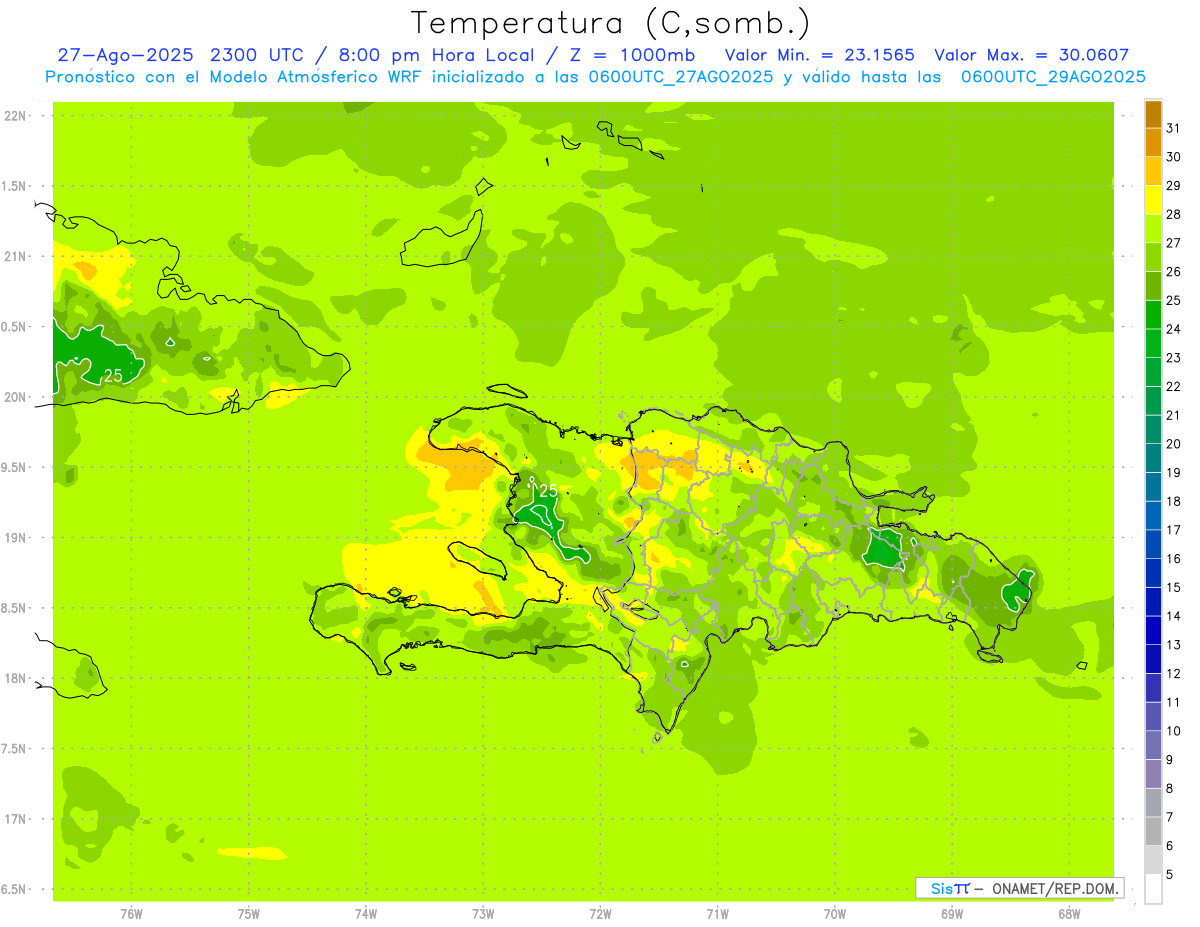Click the '72W' longitude label
1200x927 pixels.
[x=600, y=913]
